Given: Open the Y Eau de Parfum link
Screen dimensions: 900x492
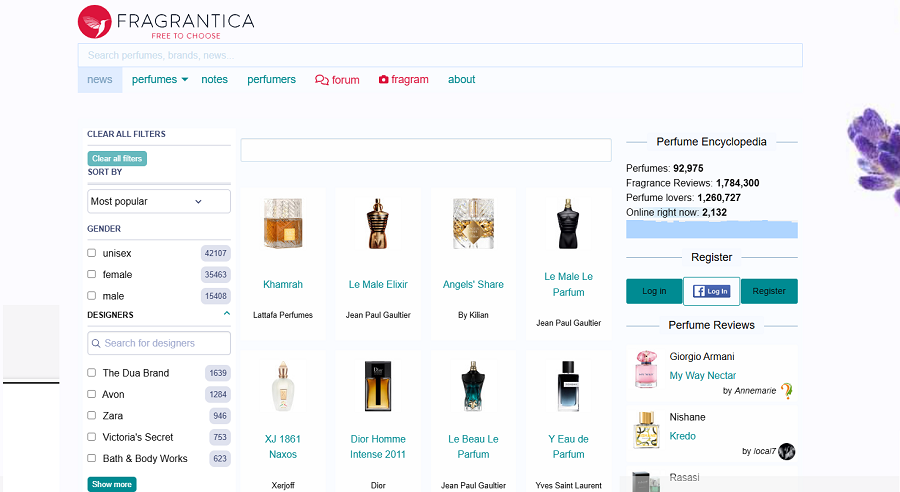Looking at the screenshot, I should pos(569,447).
